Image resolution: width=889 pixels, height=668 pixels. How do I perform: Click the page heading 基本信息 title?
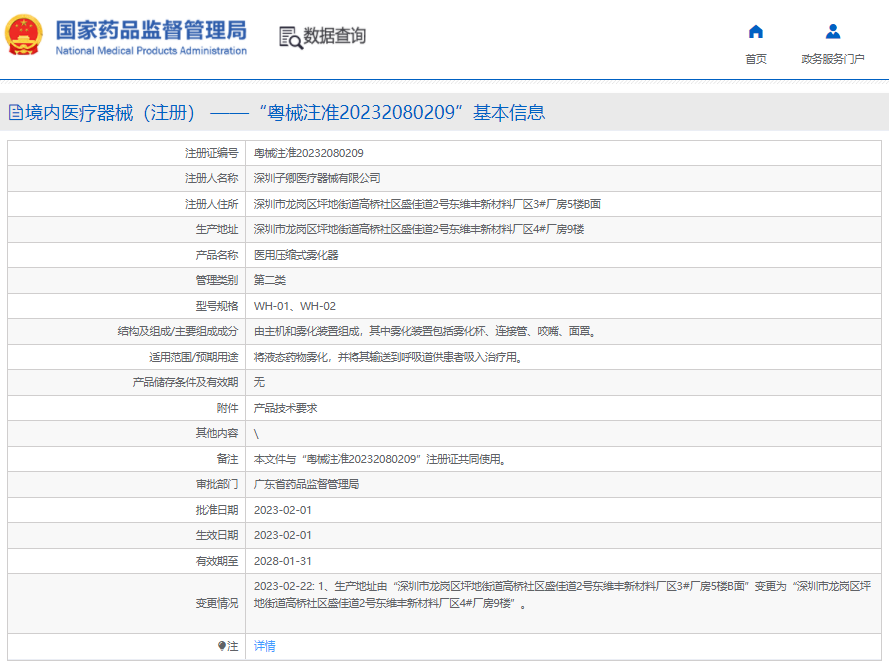509,112
